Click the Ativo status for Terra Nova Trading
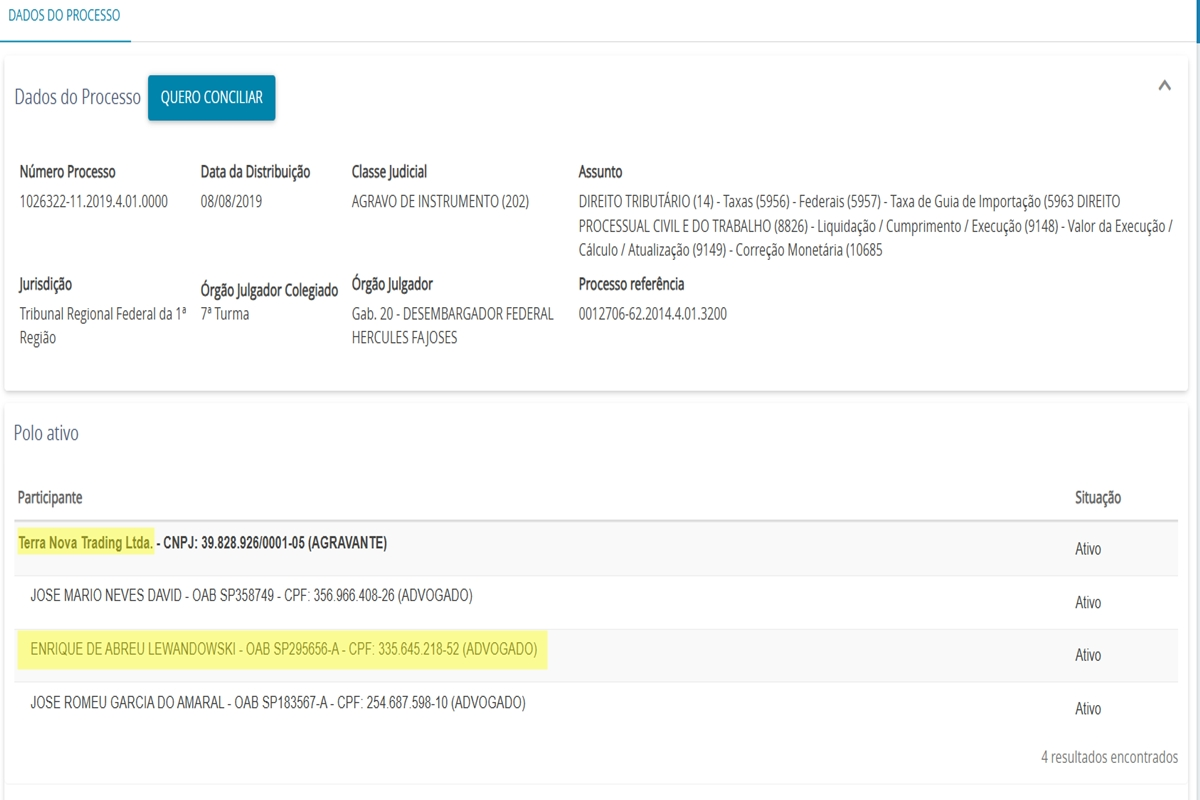 [x=1087, y=549]
